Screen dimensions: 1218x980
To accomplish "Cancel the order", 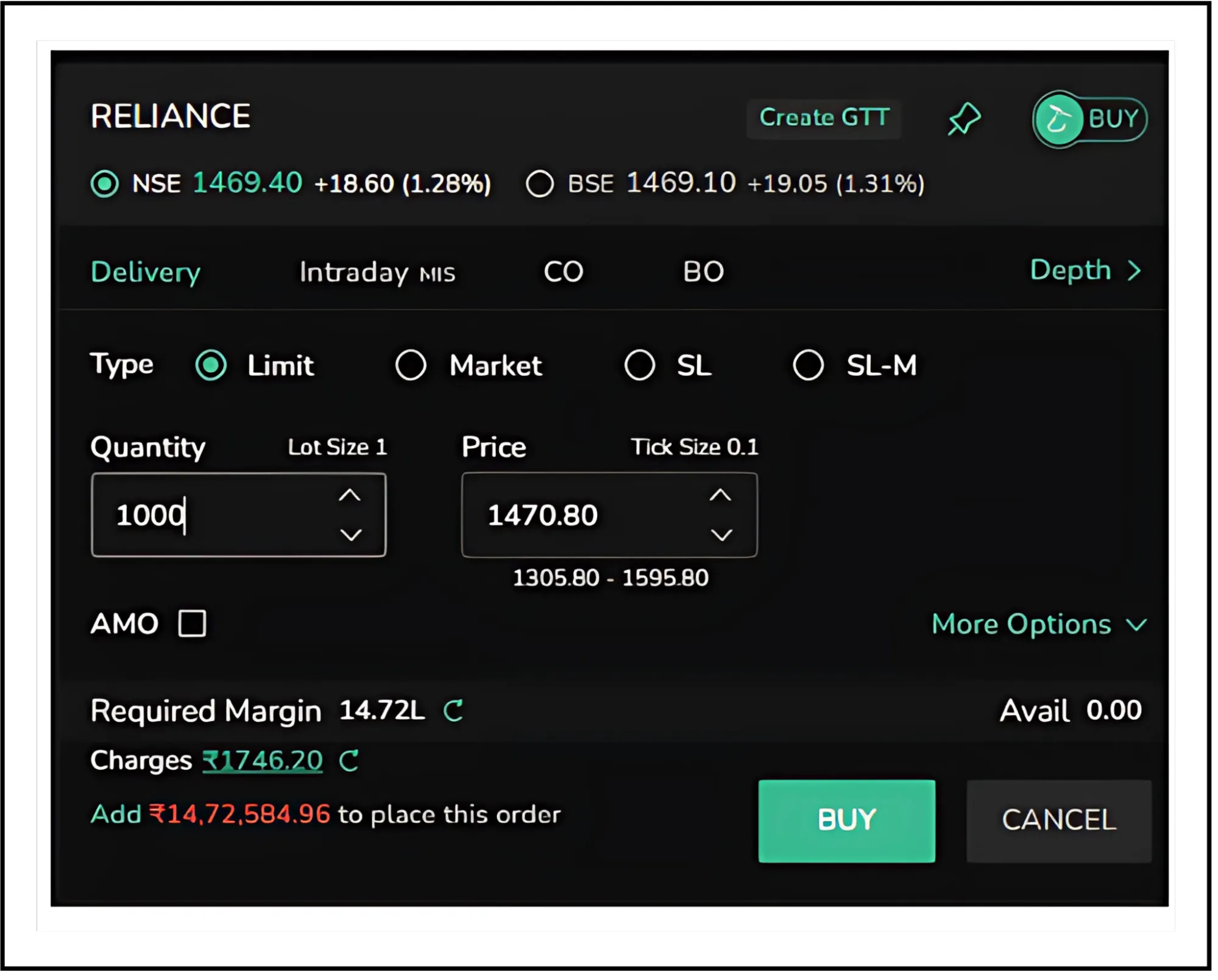I will (x=1059, y=821).
